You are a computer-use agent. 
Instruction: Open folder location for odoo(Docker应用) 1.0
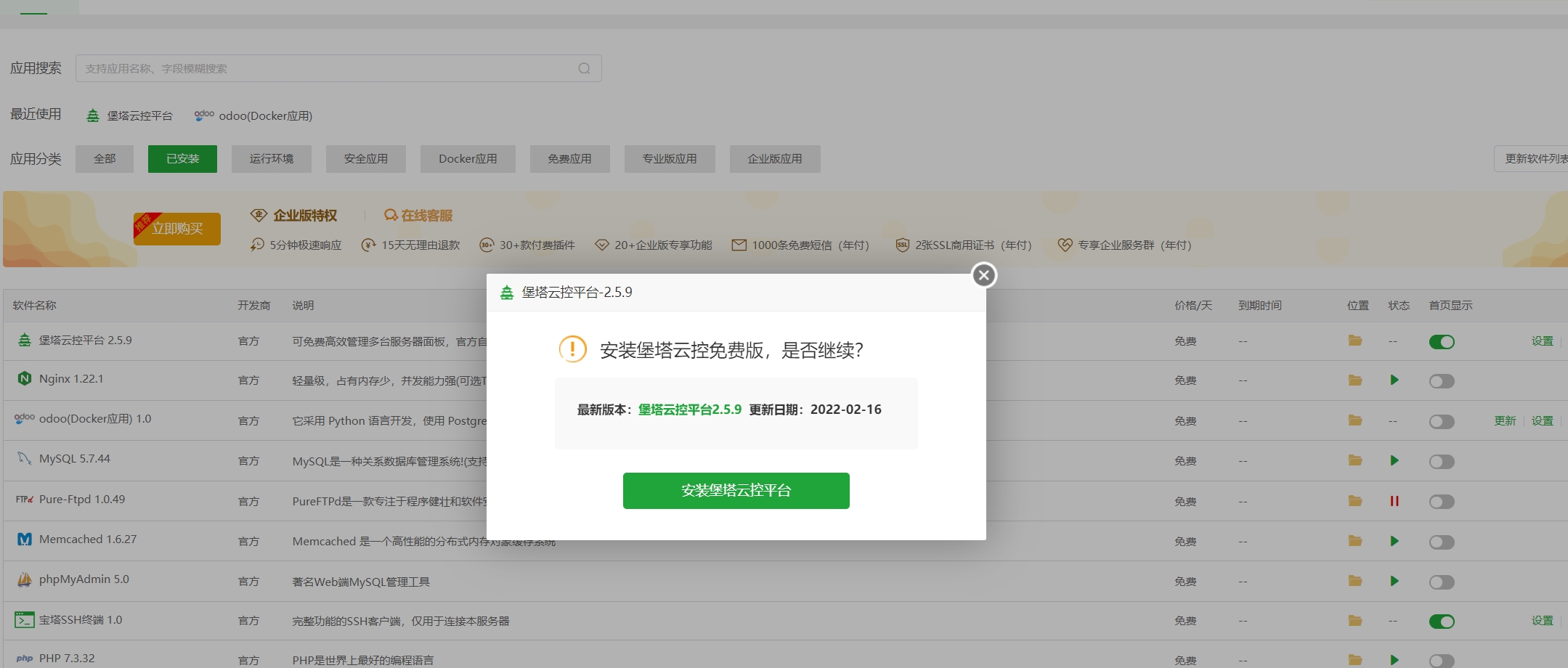click(x=1355, y=420)
